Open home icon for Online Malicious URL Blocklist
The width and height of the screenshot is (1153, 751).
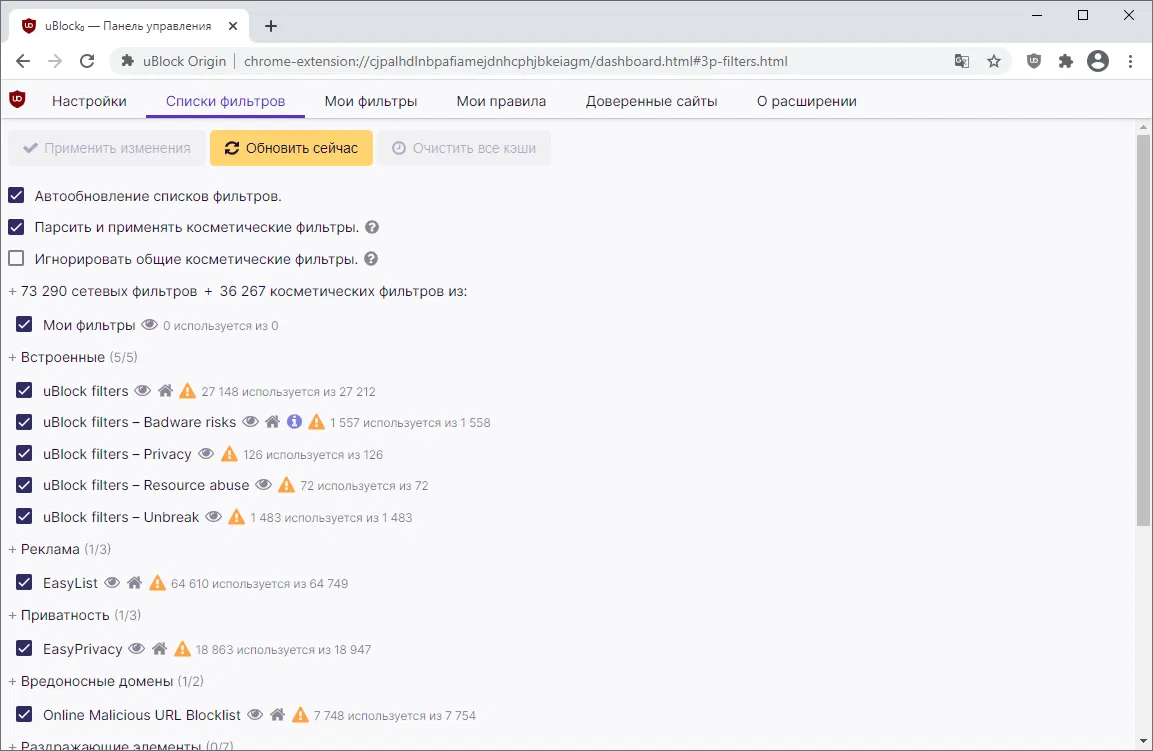tap(277, 714)
